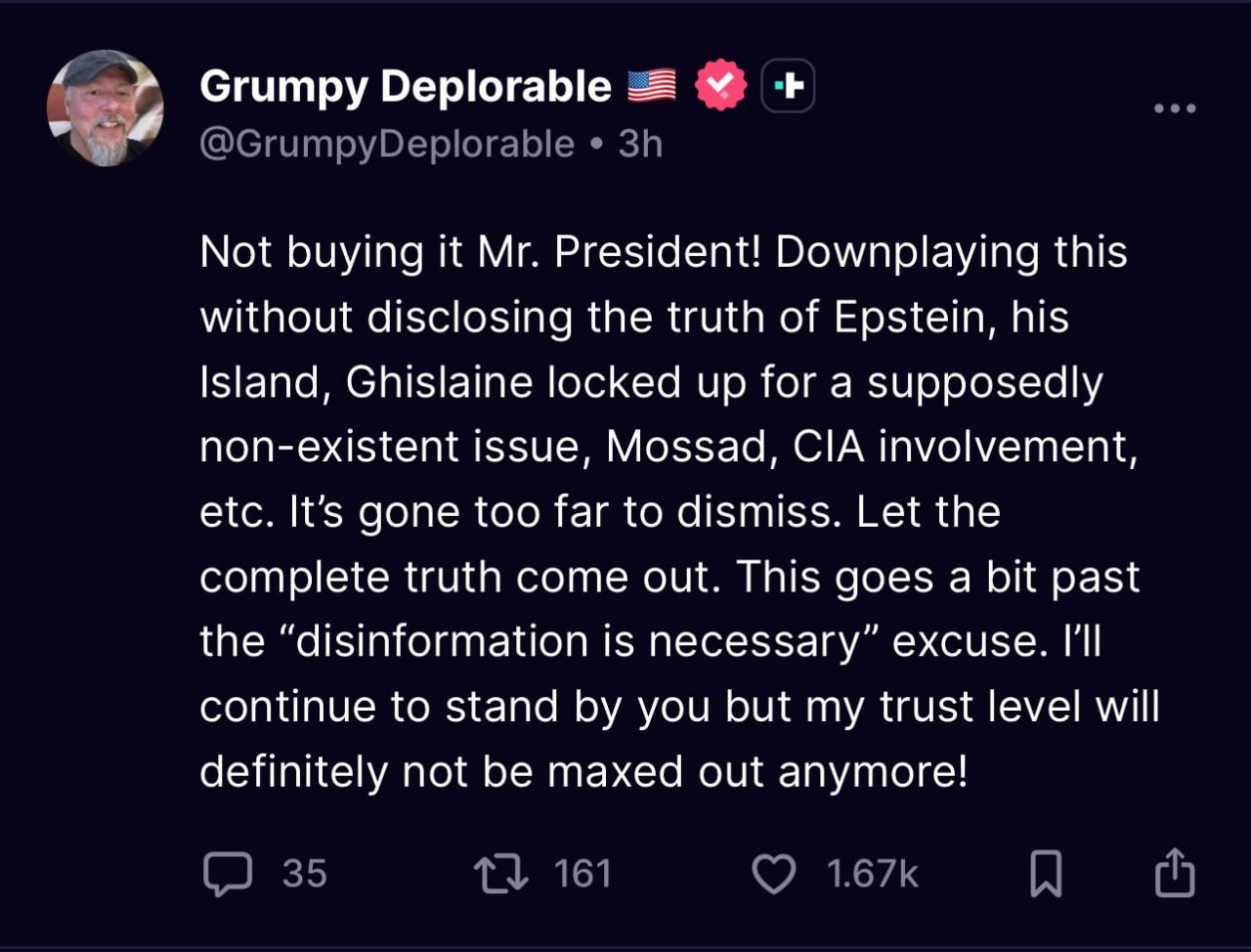
Task: Like the post with the heart icon
Action: (x=774, y=873)
